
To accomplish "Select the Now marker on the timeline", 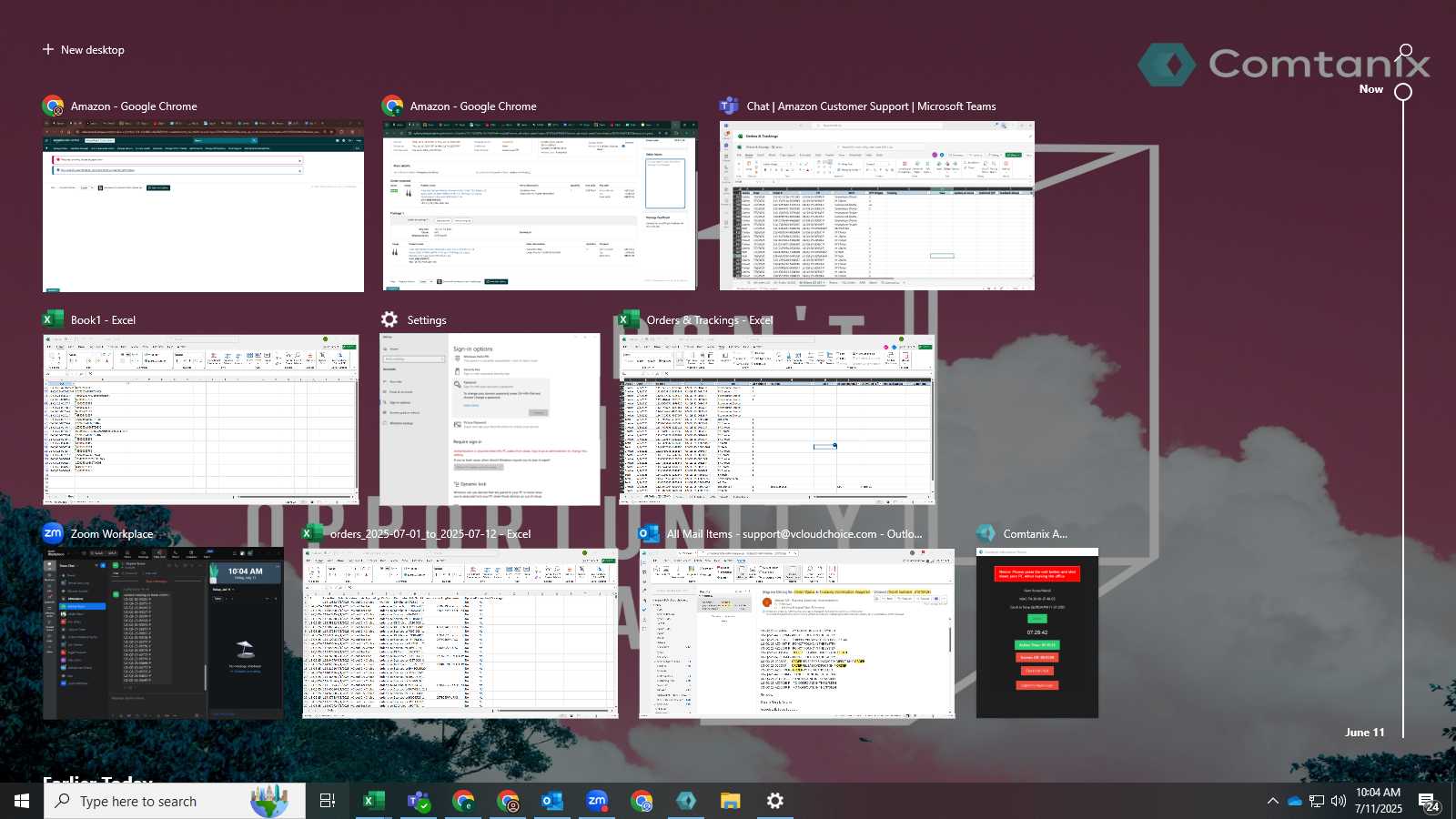I will coord(1403,91).
